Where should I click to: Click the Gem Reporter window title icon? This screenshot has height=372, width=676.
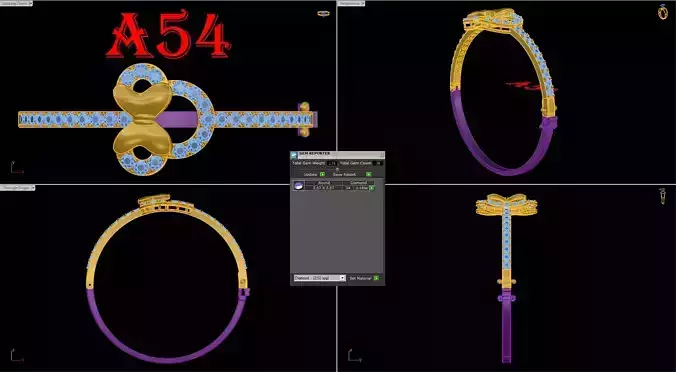pyautogui.click(x=294, y=155)
